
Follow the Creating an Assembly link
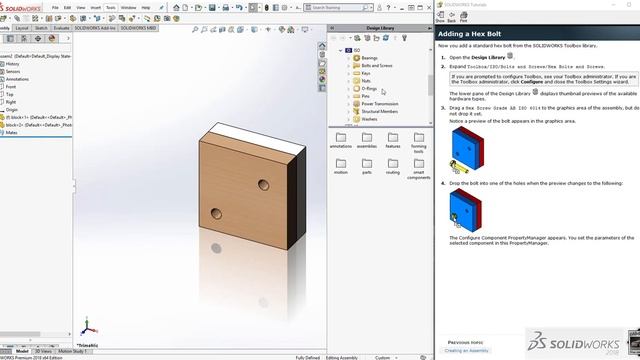point(466,351)
